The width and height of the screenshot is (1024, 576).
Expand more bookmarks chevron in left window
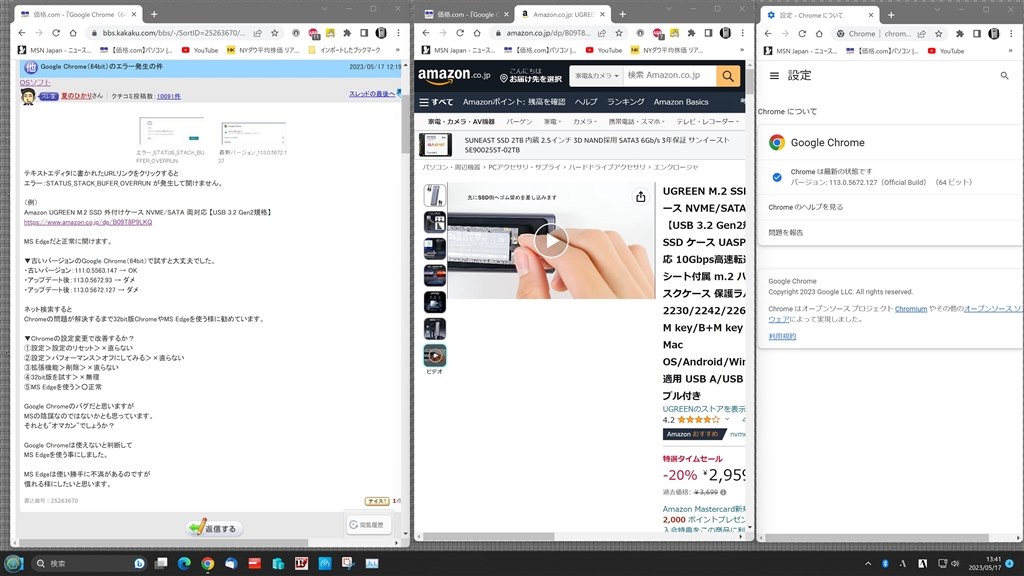tap(398, 50)
